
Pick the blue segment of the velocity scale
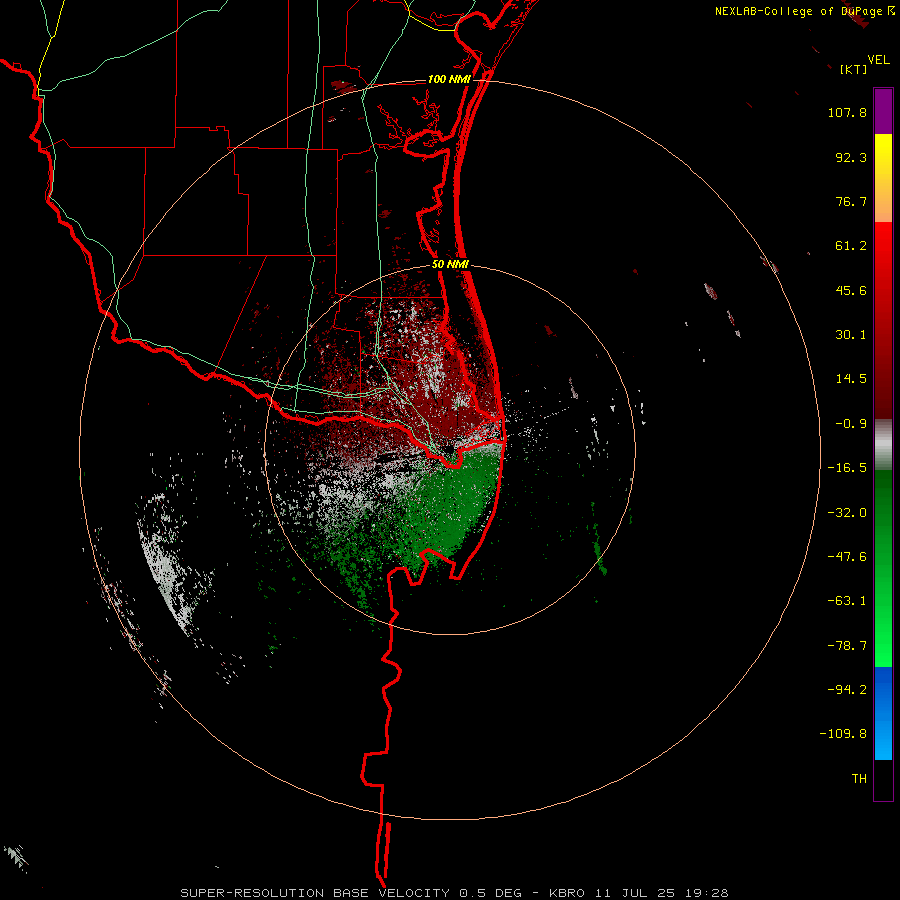coord(883,713)
